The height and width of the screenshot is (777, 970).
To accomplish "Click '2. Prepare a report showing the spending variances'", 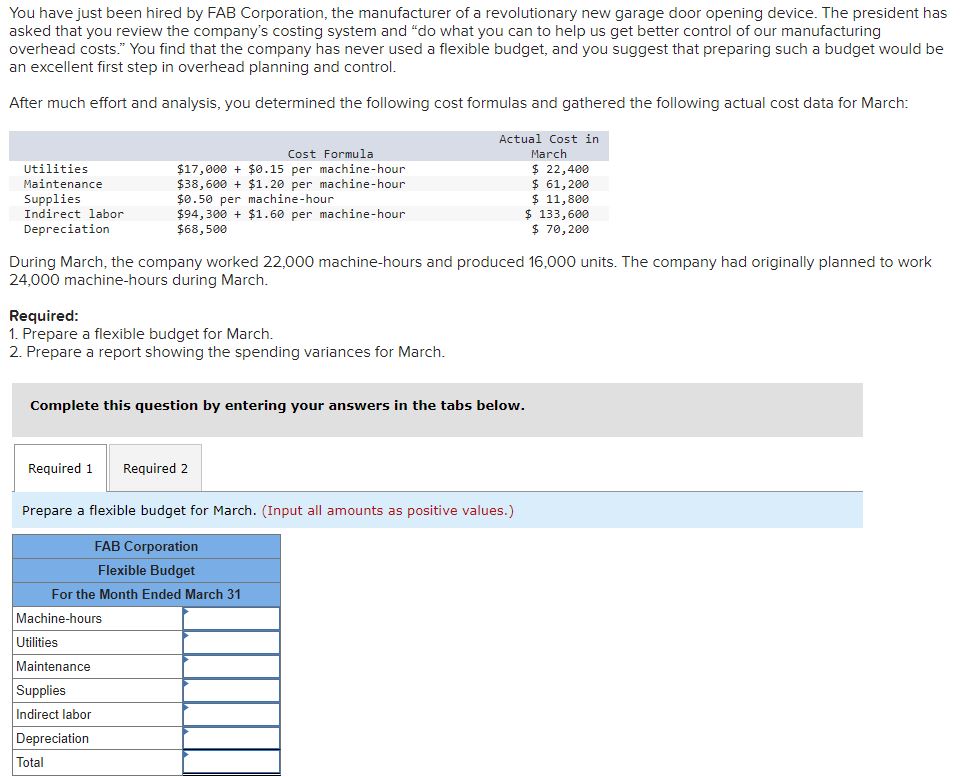I will (x=227, y=351).
